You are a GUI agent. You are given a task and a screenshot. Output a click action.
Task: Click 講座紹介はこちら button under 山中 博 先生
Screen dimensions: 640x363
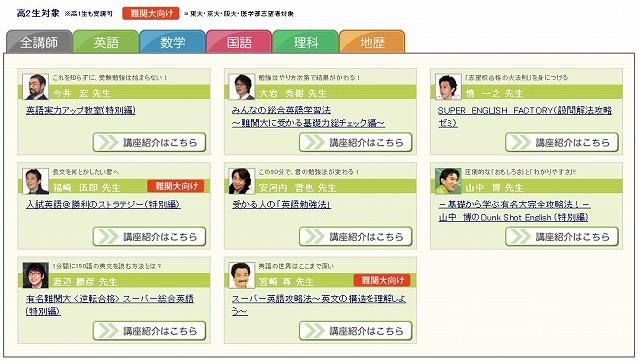562,236
